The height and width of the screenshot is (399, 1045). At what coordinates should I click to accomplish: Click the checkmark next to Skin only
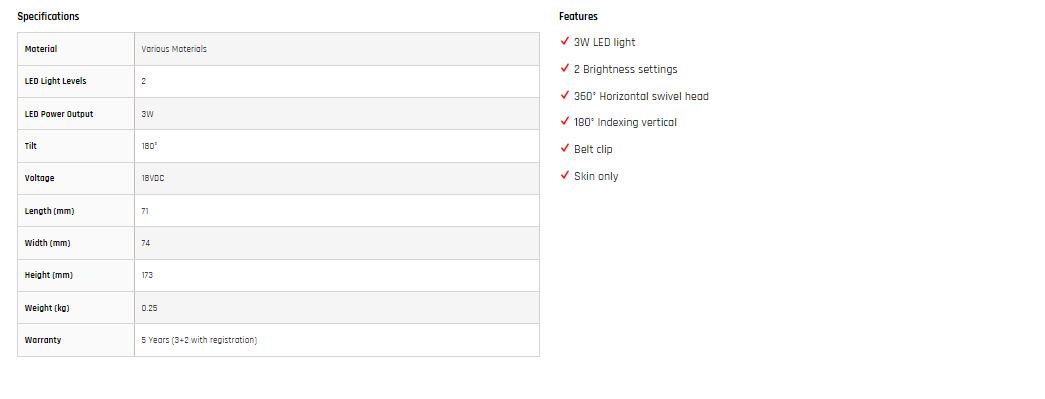[564, 175]
